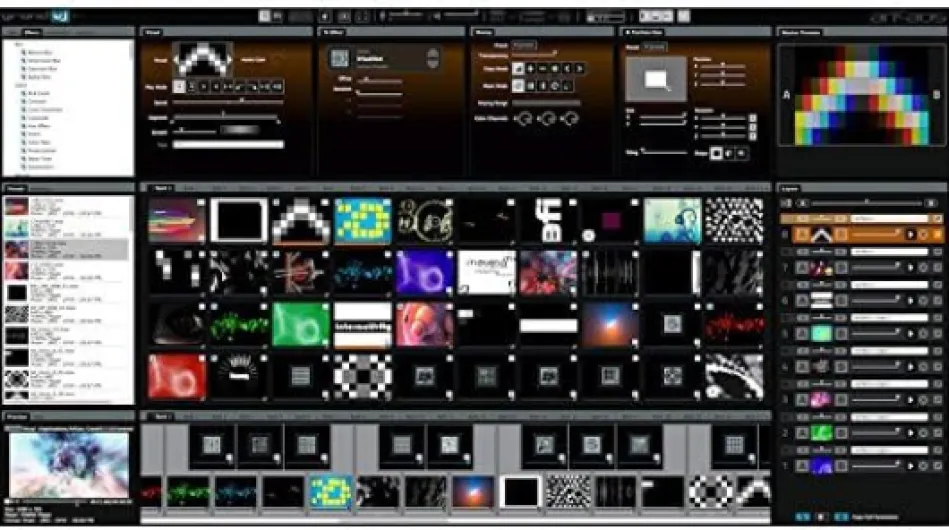Select the last Copy Mode icon
This screenshot has width=949, height=530.
[x=579, y=69]
